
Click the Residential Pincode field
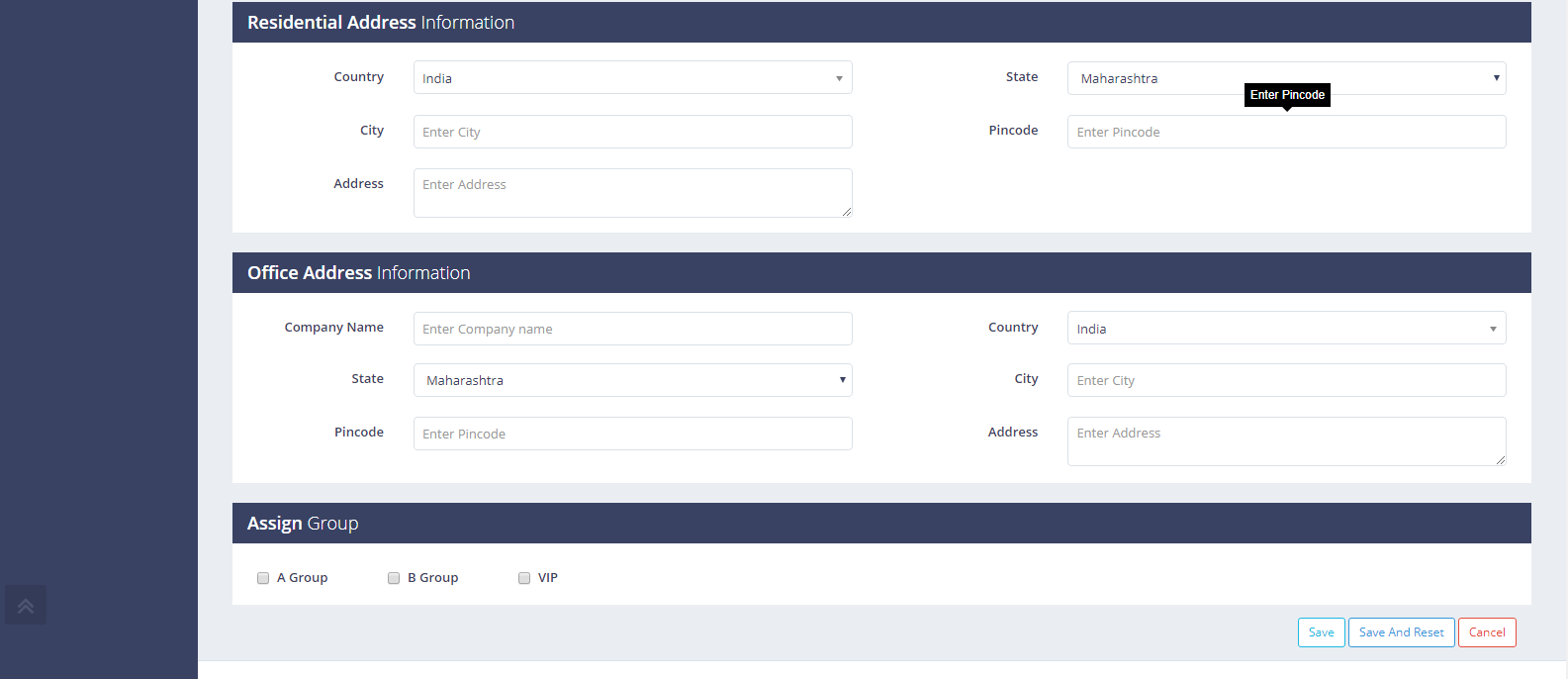click(x=1286, y=132)
